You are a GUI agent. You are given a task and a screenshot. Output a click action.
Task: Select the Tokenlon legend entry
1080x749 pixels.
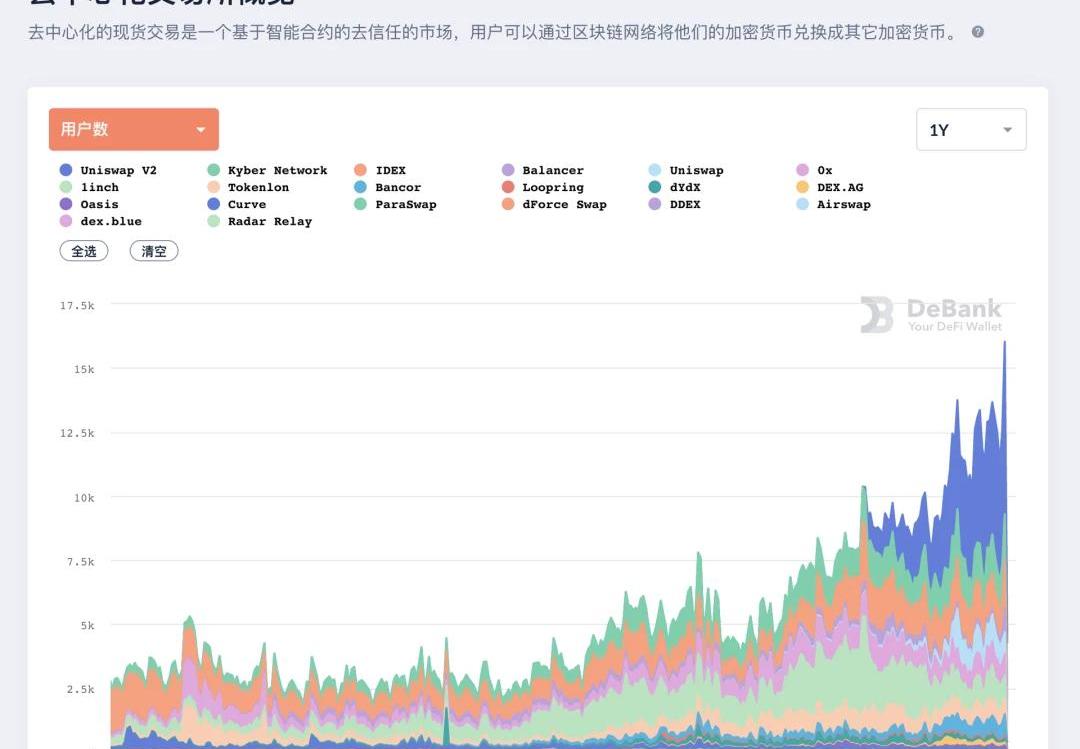(x=258, y=187)
